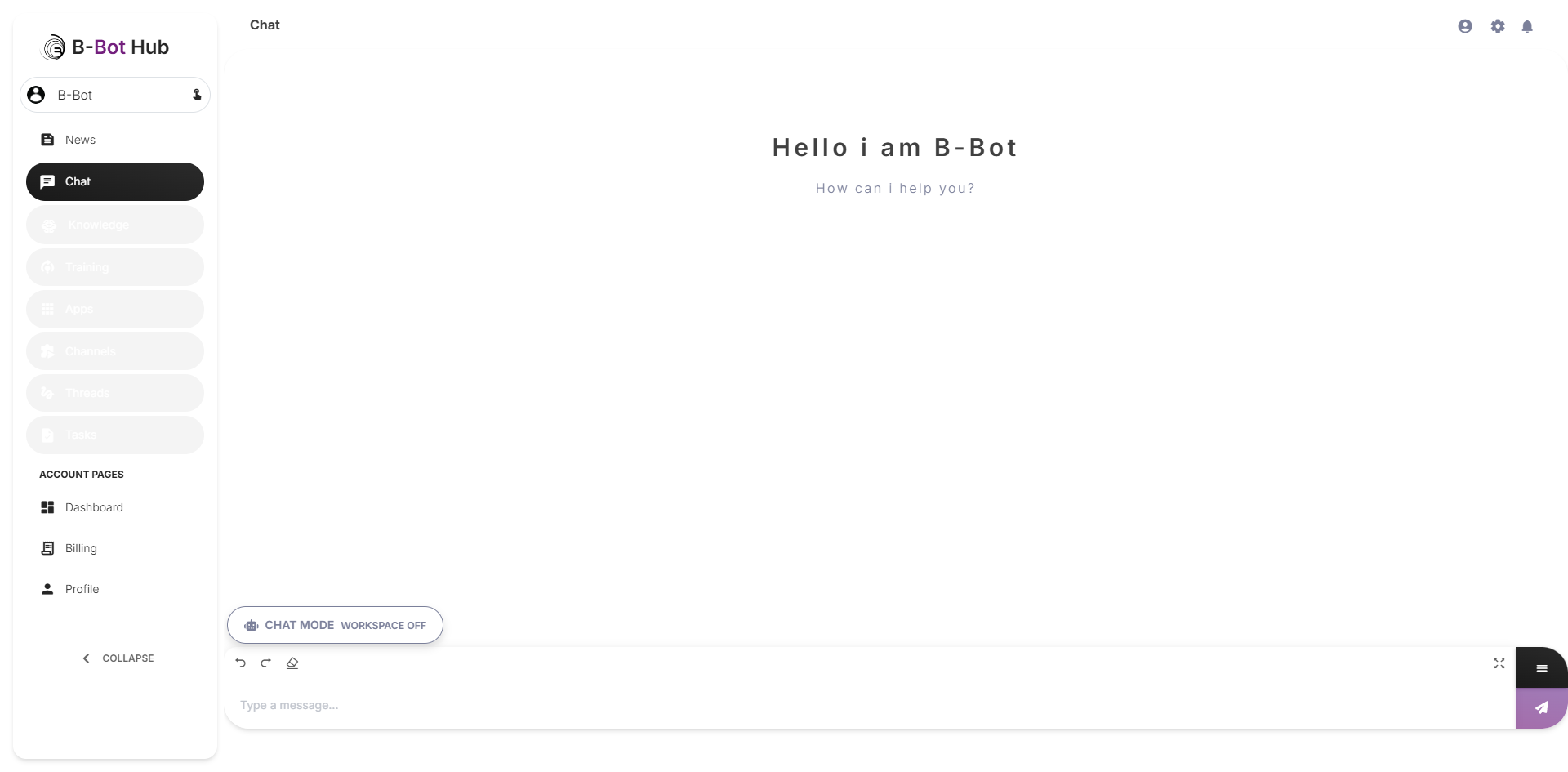Click the undo arrow above the message box
1568x772 pixels.
pyautogui.click(x=239, y=663)
